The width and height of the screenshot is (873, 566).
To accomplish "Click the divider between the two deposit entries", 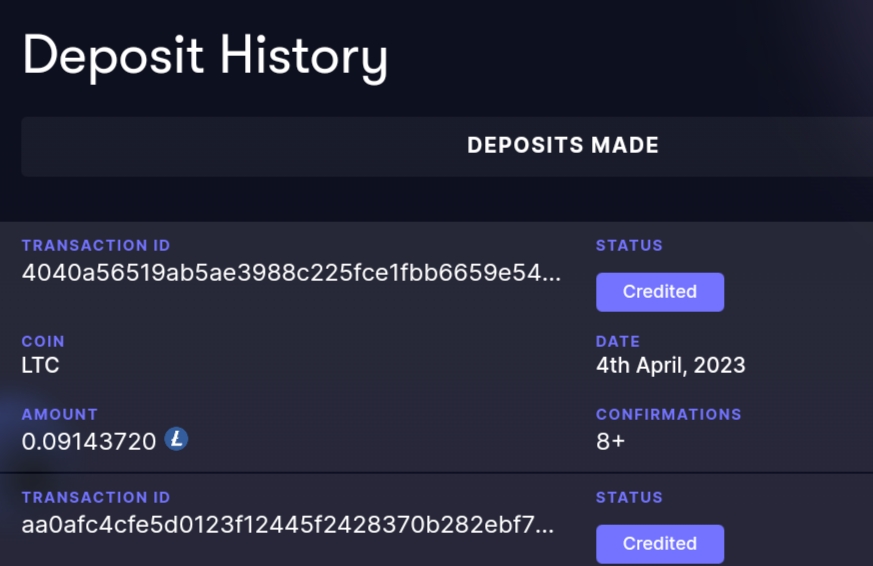I will click(x=436, y=473).
